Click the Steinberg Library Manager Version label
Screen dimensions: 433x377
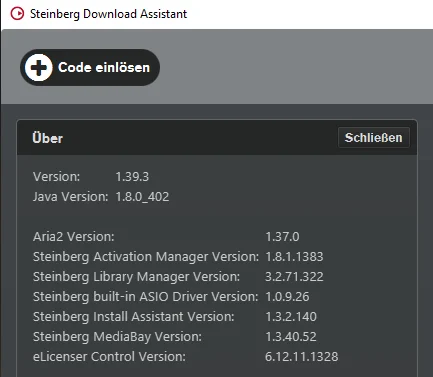tap(136, 277)
